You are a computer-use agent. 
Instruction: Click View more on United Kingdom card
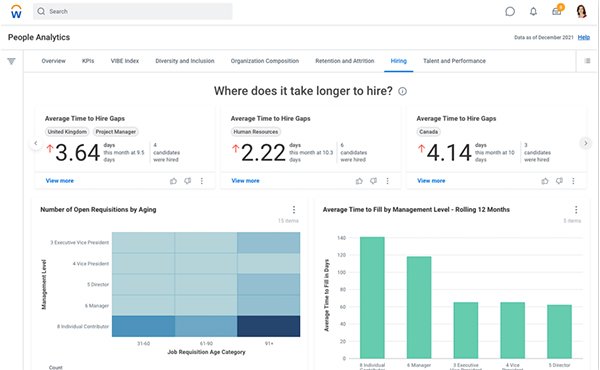[x=60, y=181]
